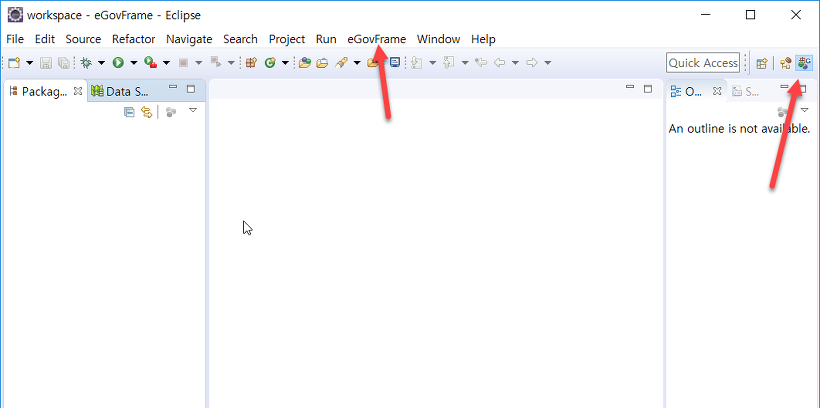Image resolution: width=820 pixels, height=408 pixels.
Task: Click the greyed-out Stop square icon
Action: coord(183,63)
